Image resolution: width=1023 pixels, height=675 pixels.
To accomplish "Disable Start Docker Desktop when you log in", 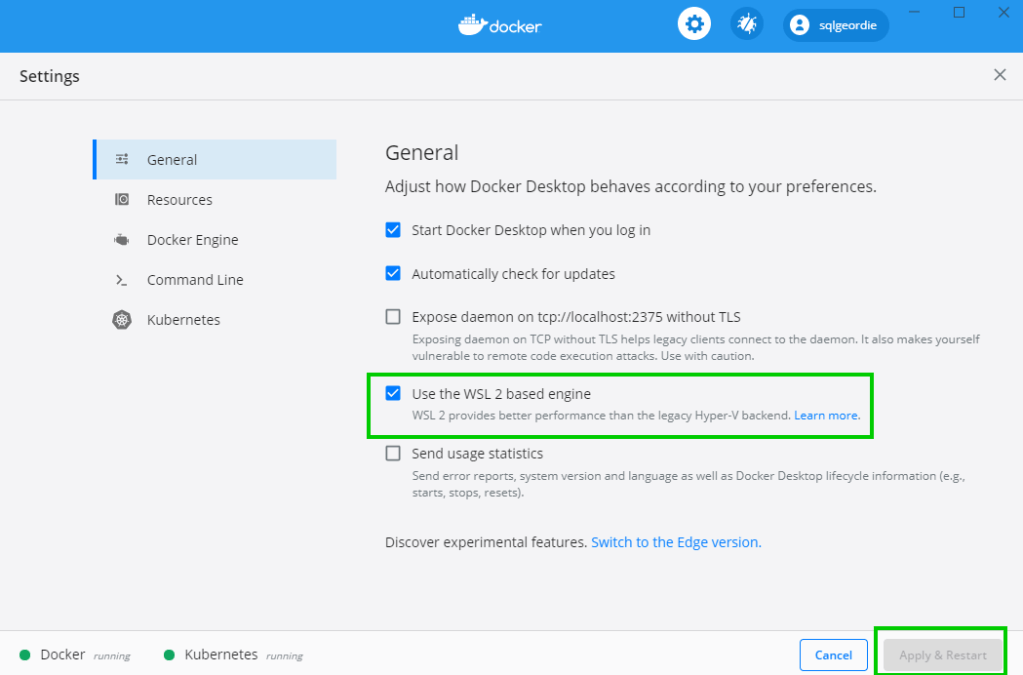I will (393, 230).
